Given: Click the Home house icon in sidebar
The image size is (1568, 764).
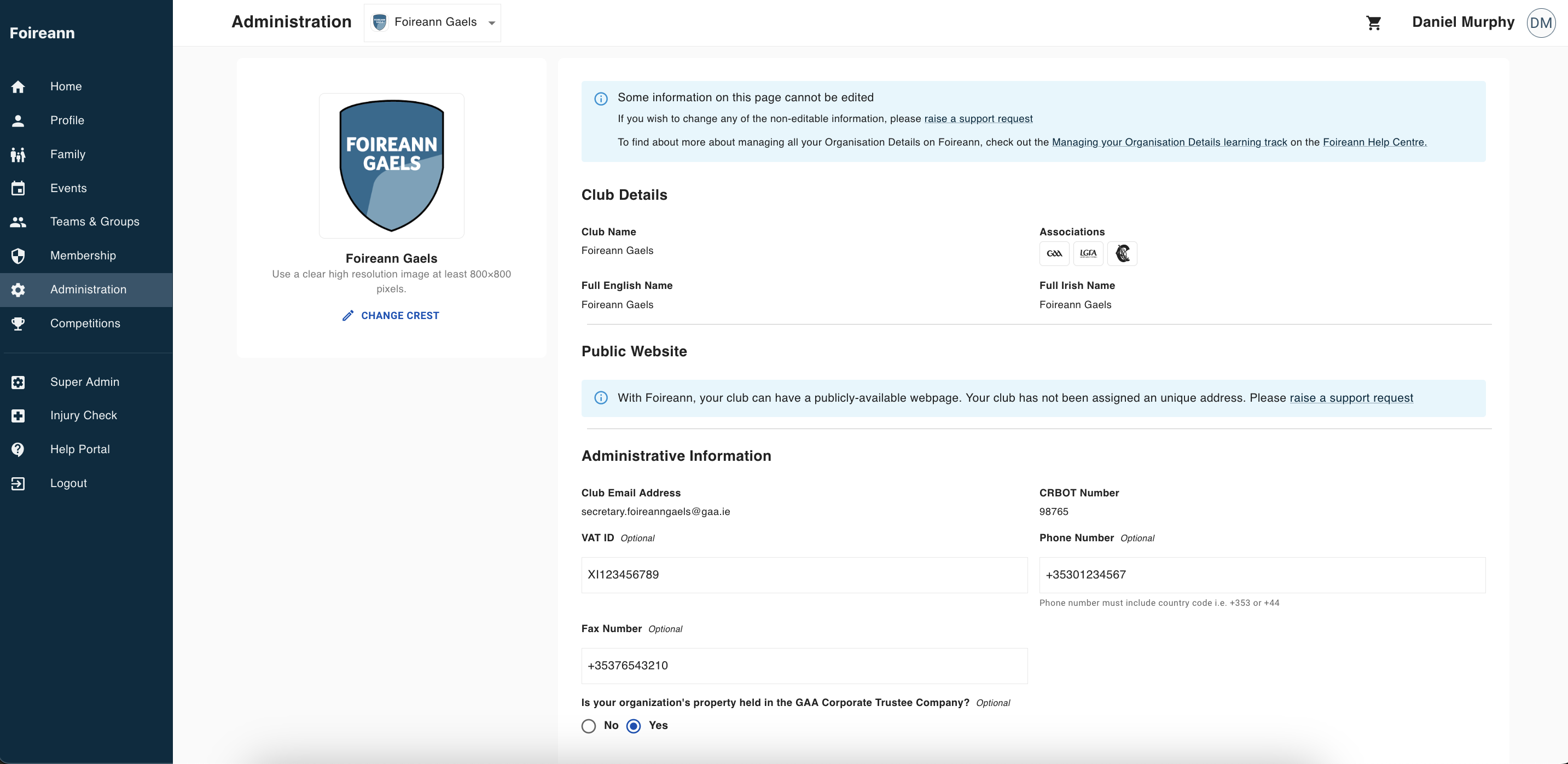Looking at the screenshot, I should tap(18, 86).
